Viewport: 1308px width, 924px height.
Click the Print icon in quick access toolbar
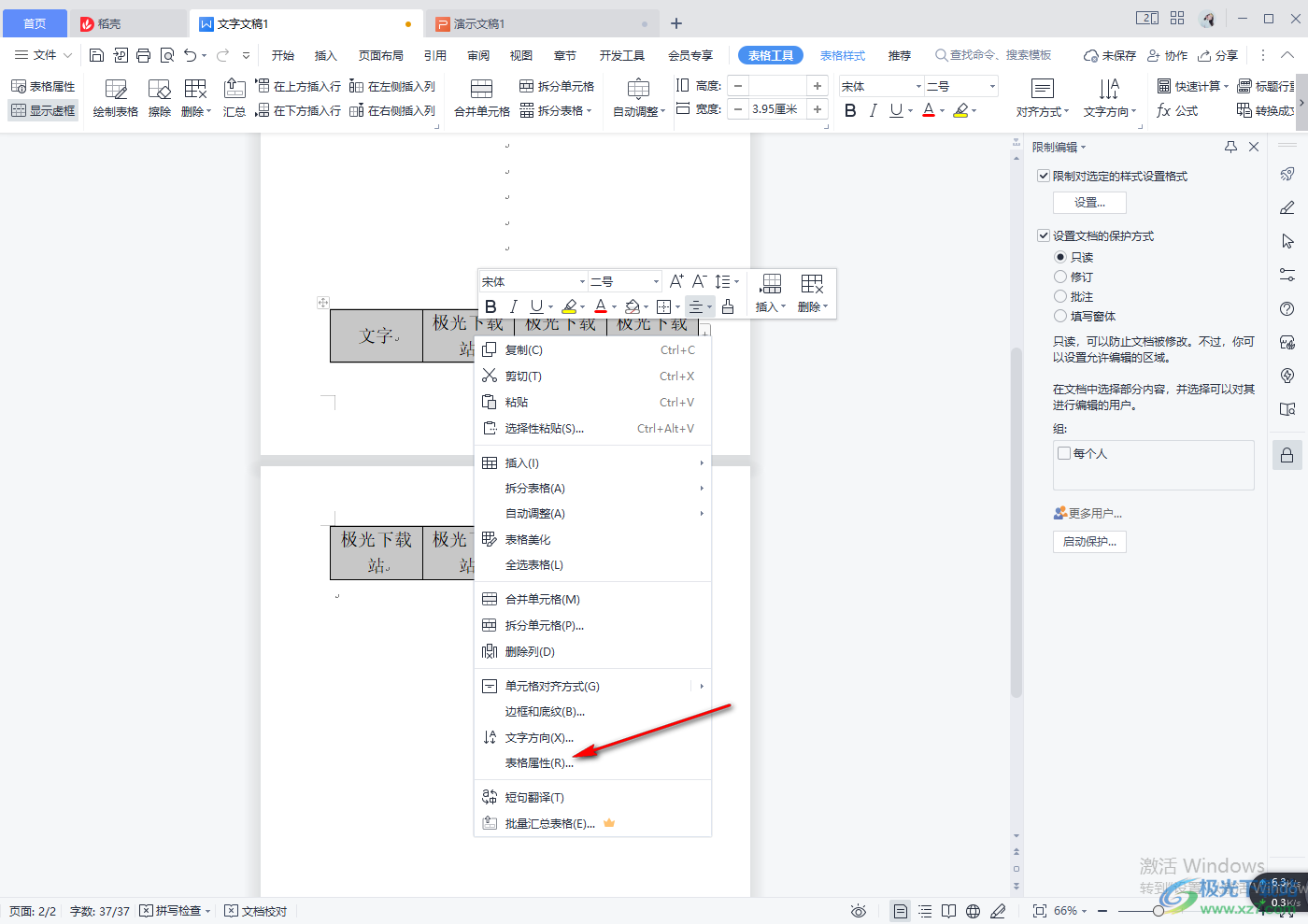[x=143, y=55]
